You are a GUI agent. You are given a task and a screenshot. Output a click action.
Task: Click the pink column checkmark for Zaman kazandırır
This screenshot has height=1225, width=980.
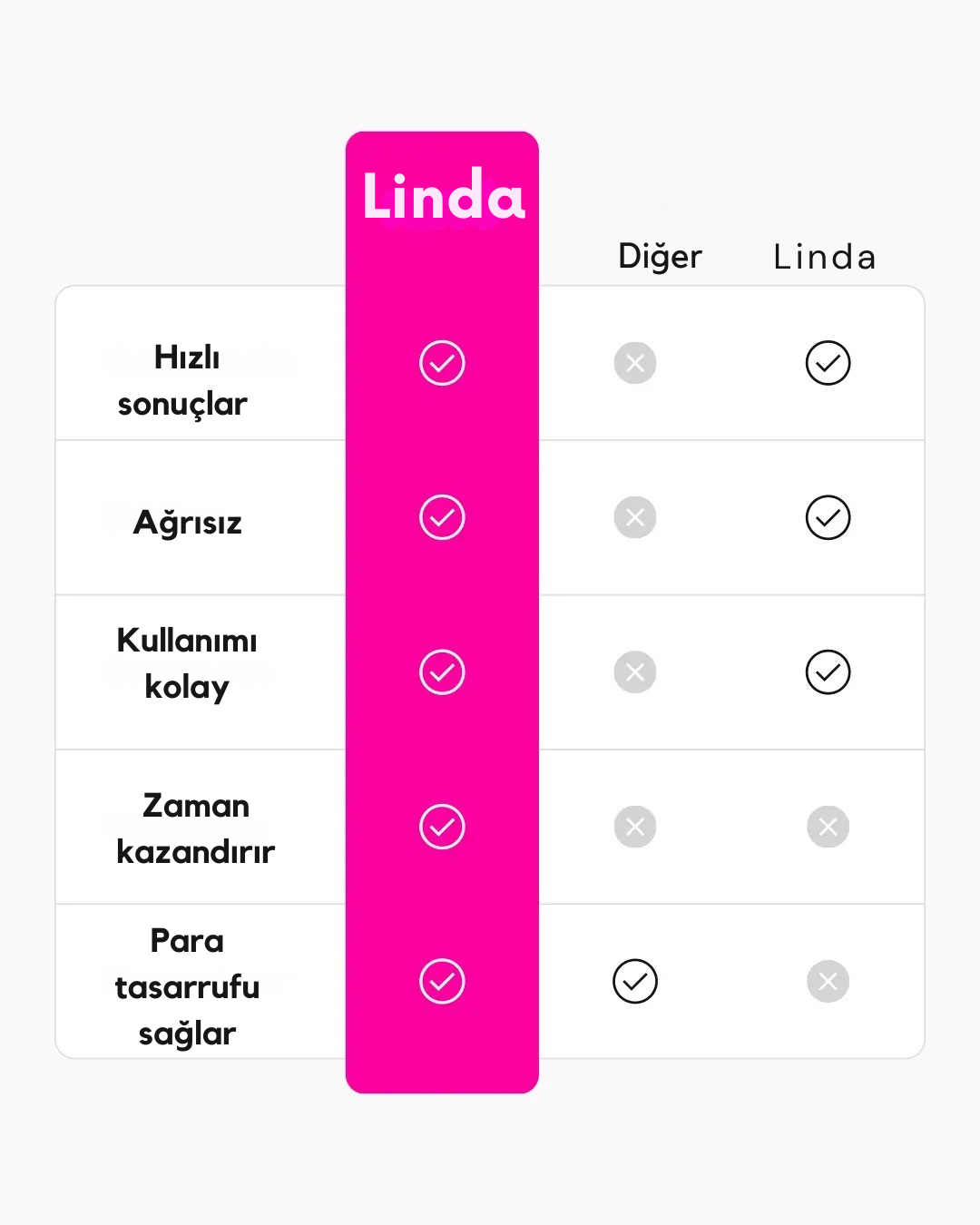pos(442,827)
